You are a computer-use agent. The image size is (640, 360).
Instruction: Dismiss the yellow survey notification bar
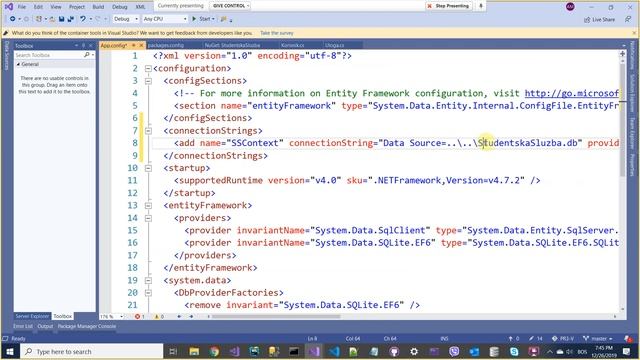[x=634, y=33]
